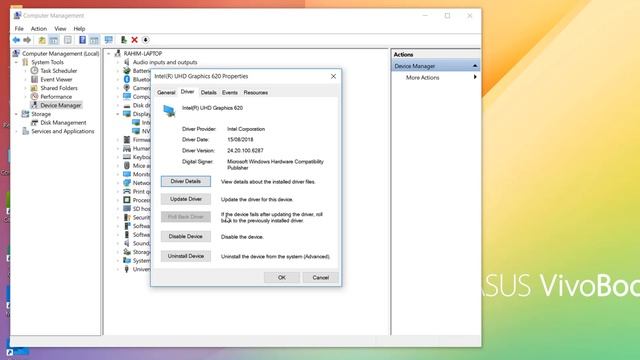Open the File menu

pyautogui.click(x=19, y=29)
